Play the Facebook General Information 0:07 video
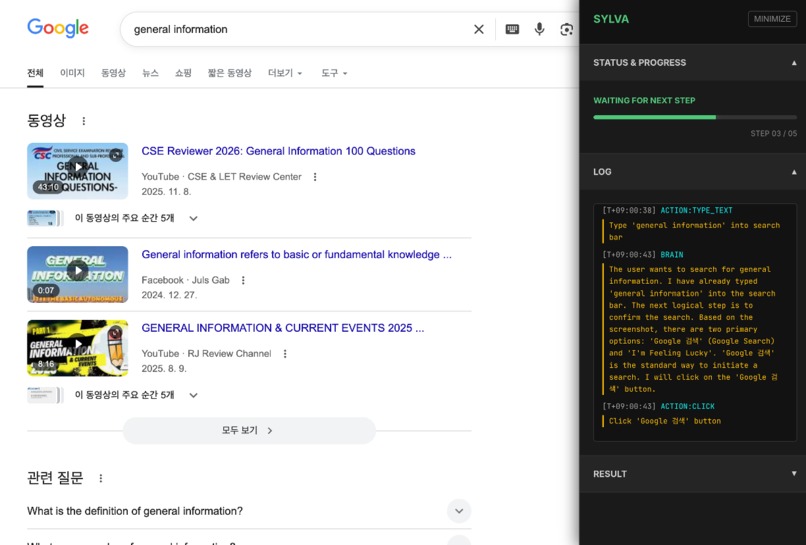Image resolution: width=806 pixels, height=545 pixels. tap(78, 274)
